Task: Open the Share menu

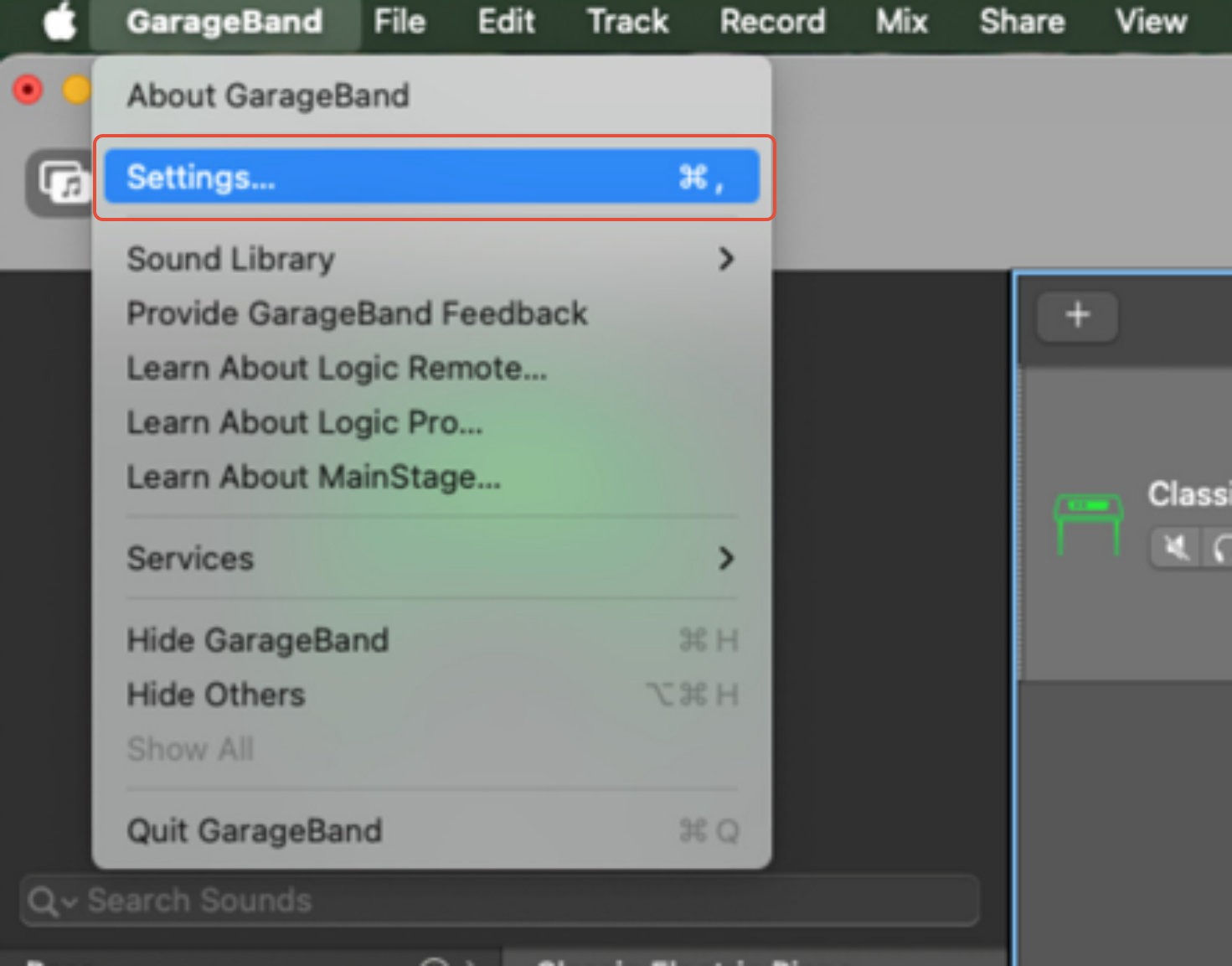Action: [x=1022, y=22]
